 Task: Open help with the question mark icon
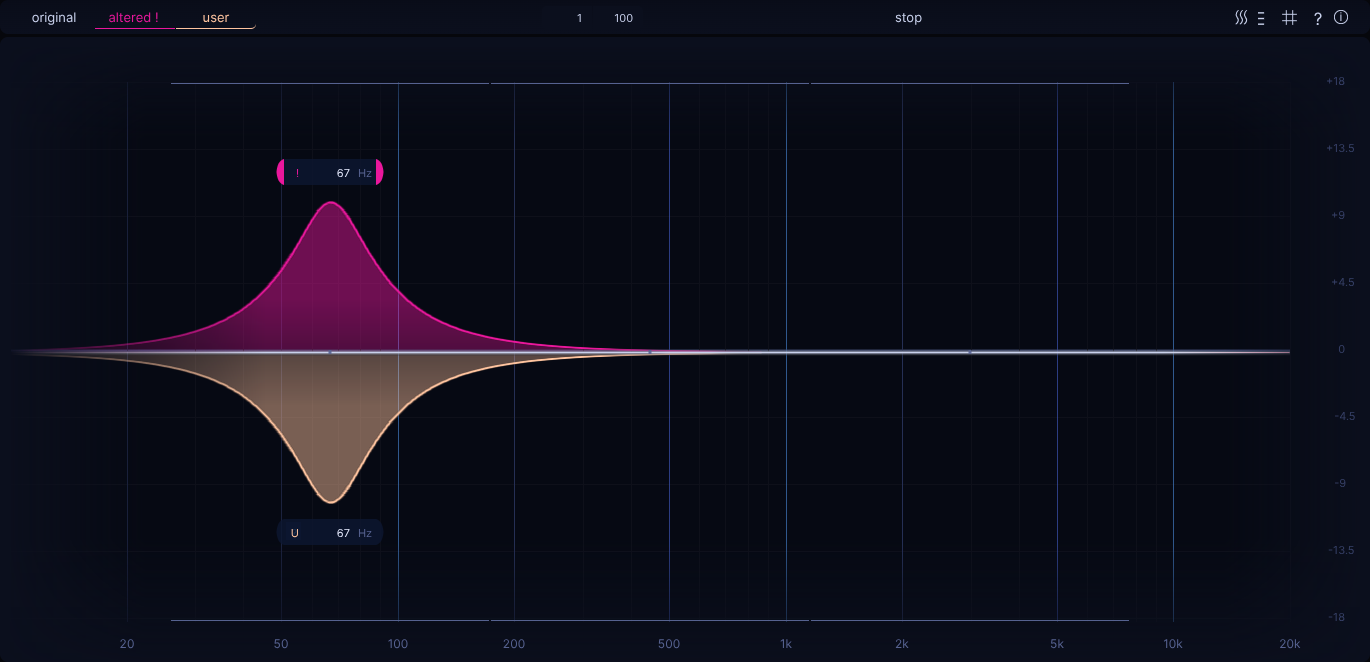[1317, 19]
